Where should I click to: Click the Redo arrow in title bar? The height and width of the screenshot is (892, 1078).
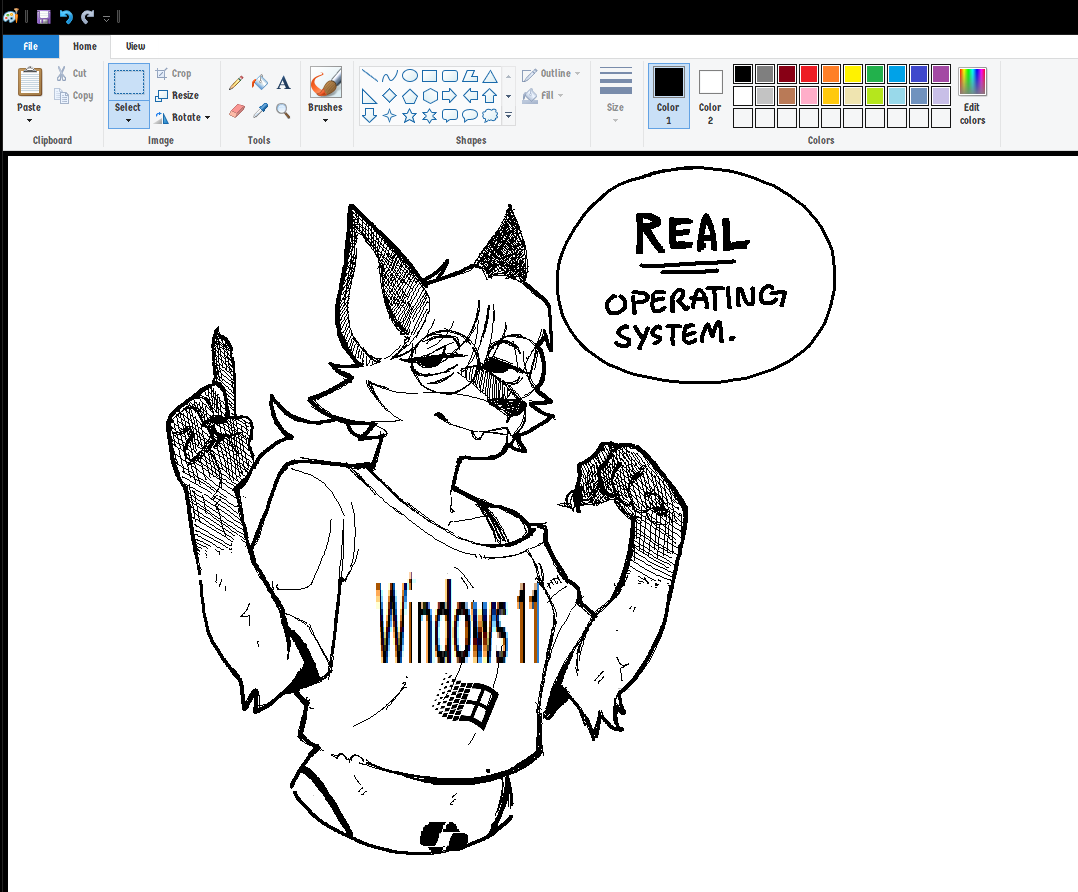[88, 17]
